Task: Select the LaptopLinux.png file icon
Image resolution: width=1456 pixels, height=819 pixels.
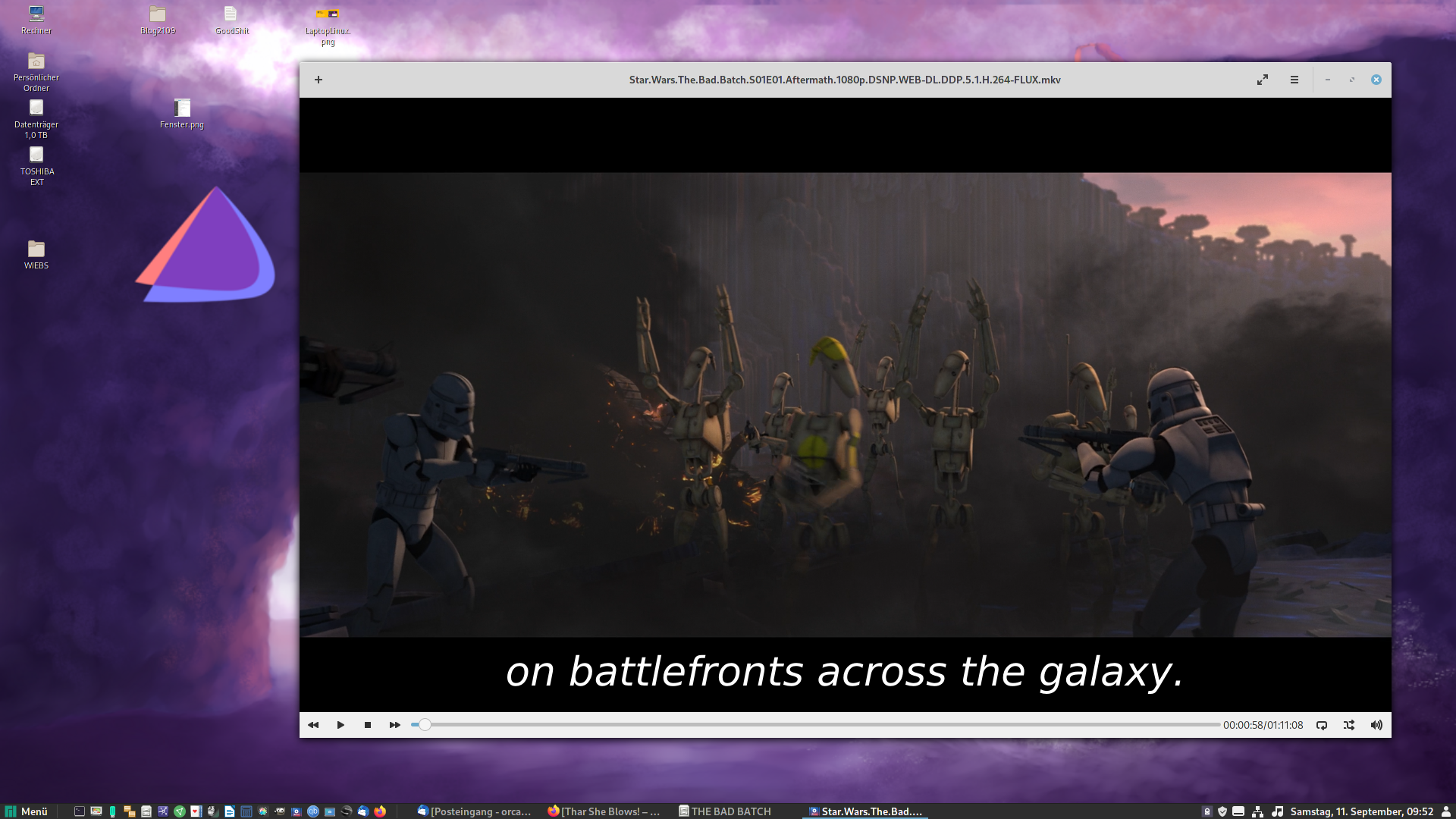Action: [328, 26]
